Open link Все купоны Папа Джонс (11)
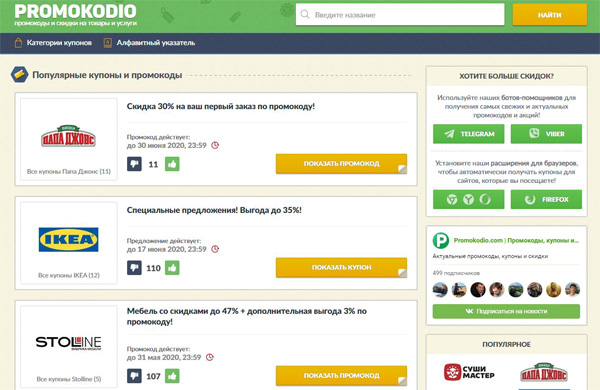This screenshot has height=390, width=600. tap(68, 171)
